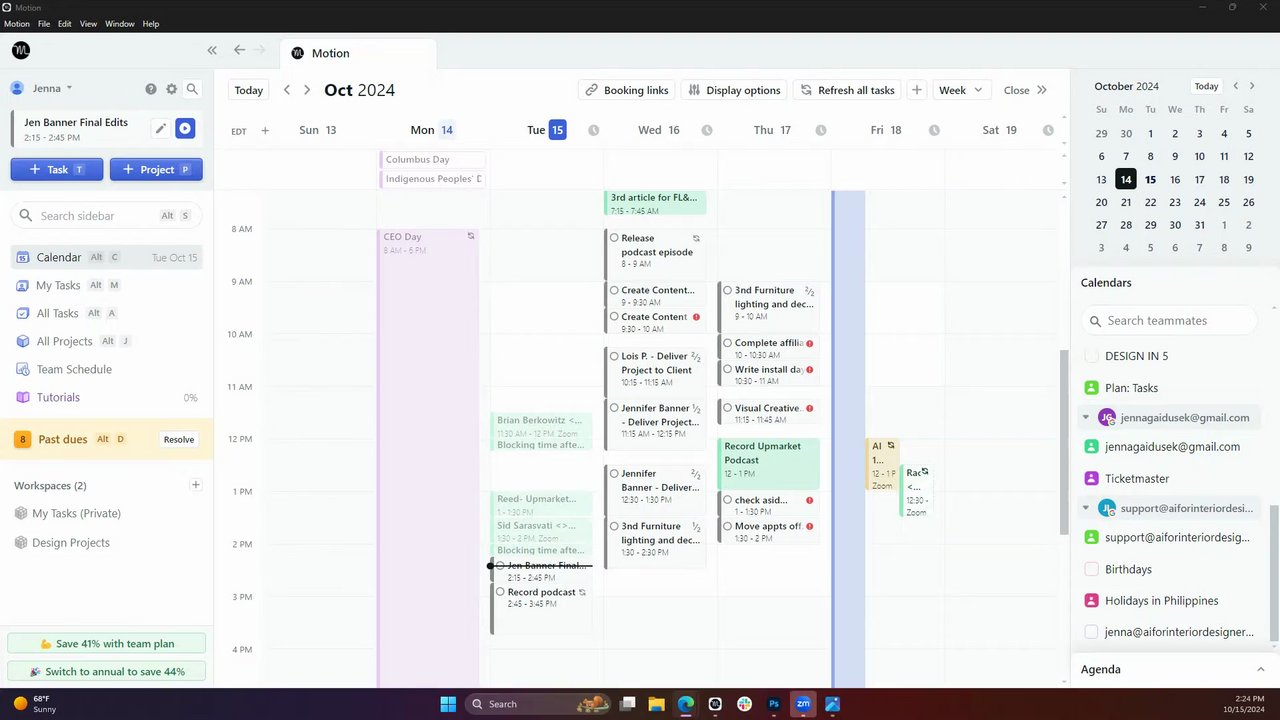
Task: Click the plus icon beside Refresh all tasks
Action: pyautogui.click(x=916, y=90)
